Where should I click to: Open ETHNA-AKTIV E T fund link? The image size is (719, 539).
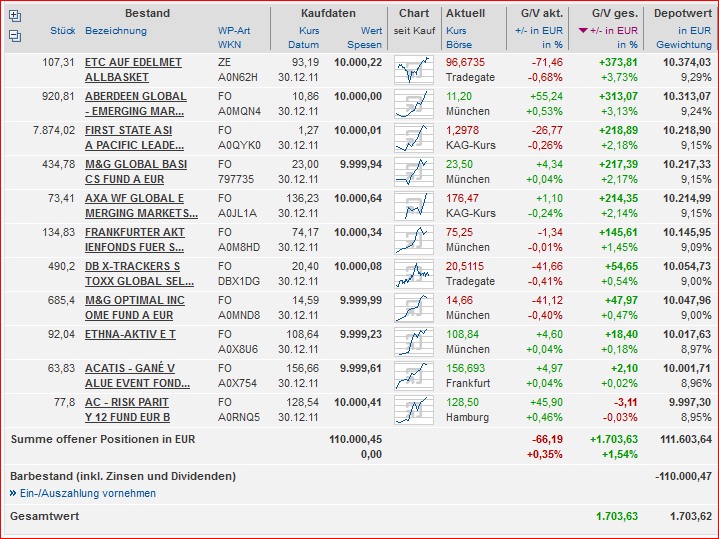130,334
